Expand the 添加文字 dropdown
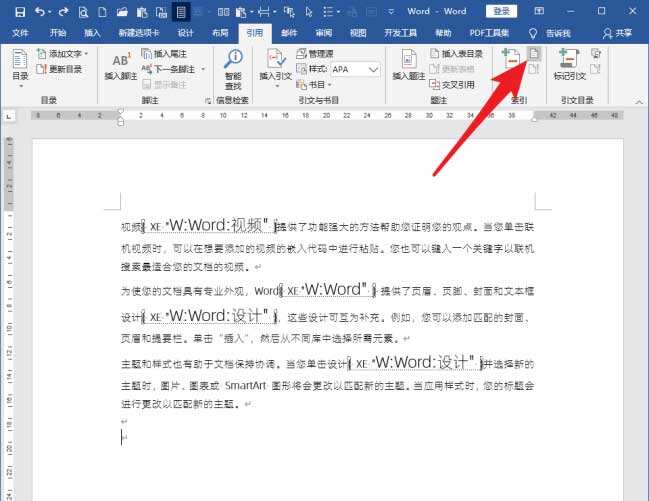 click(86, 54)
